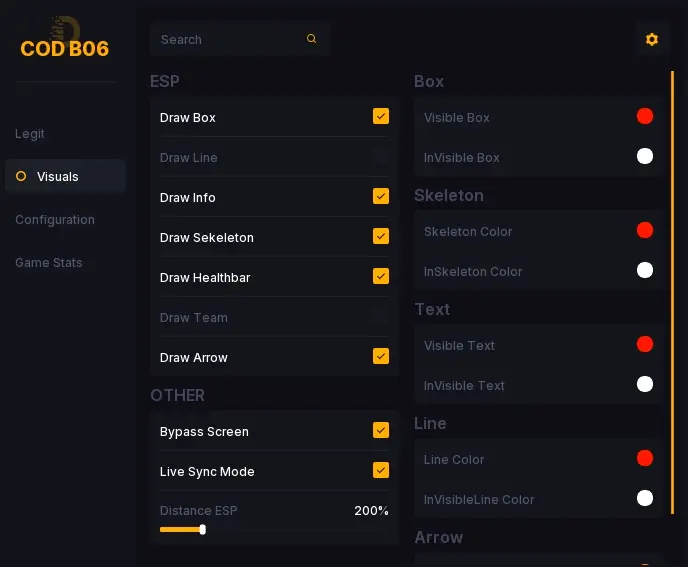Uncheck the Draw Box checkbox

[x=381, y=117]
